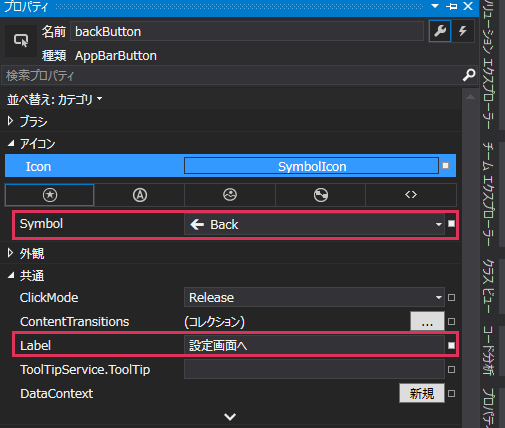Open the Symbol Back dropdown
Viewport: 505px width, 428px height.
(x=314, y=224)
